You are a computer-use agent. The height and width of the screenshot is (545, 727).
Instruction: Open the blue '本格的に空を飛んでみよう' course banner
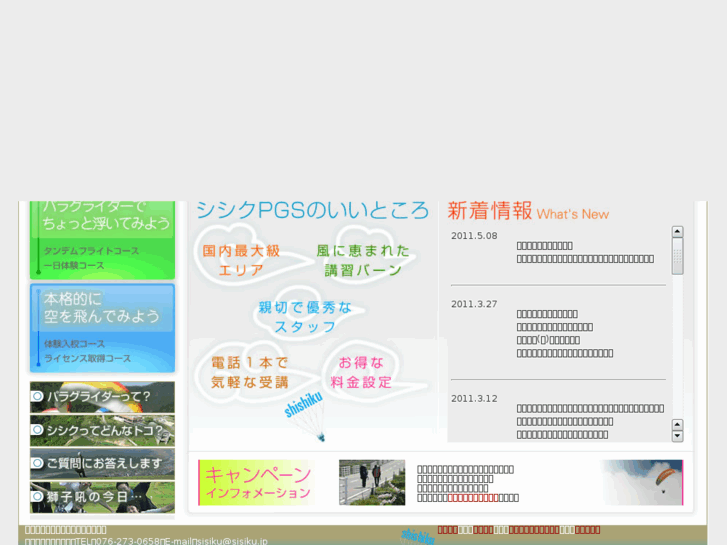pos(102,328)
